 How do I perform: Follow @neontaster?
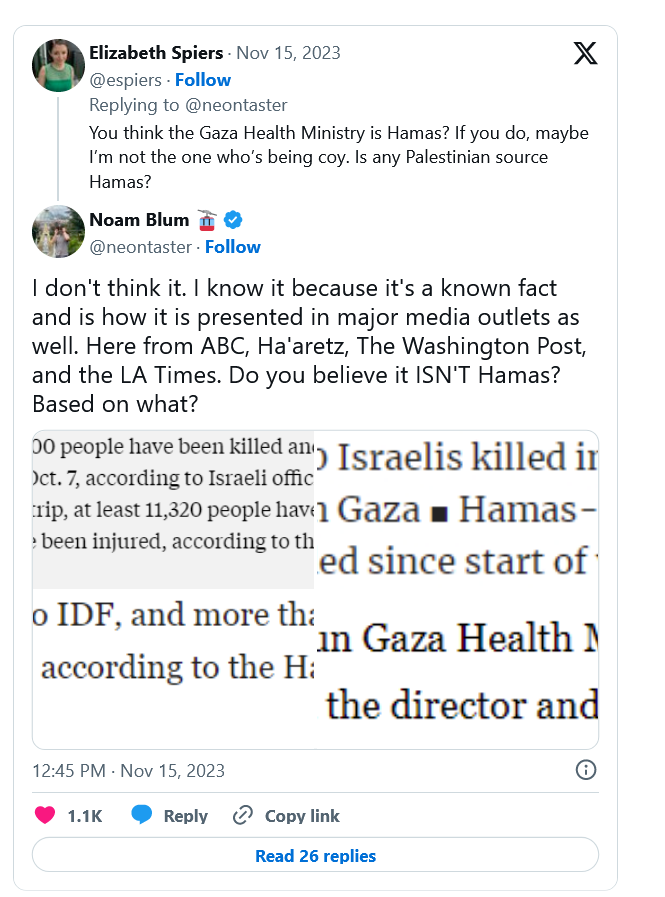233,247
